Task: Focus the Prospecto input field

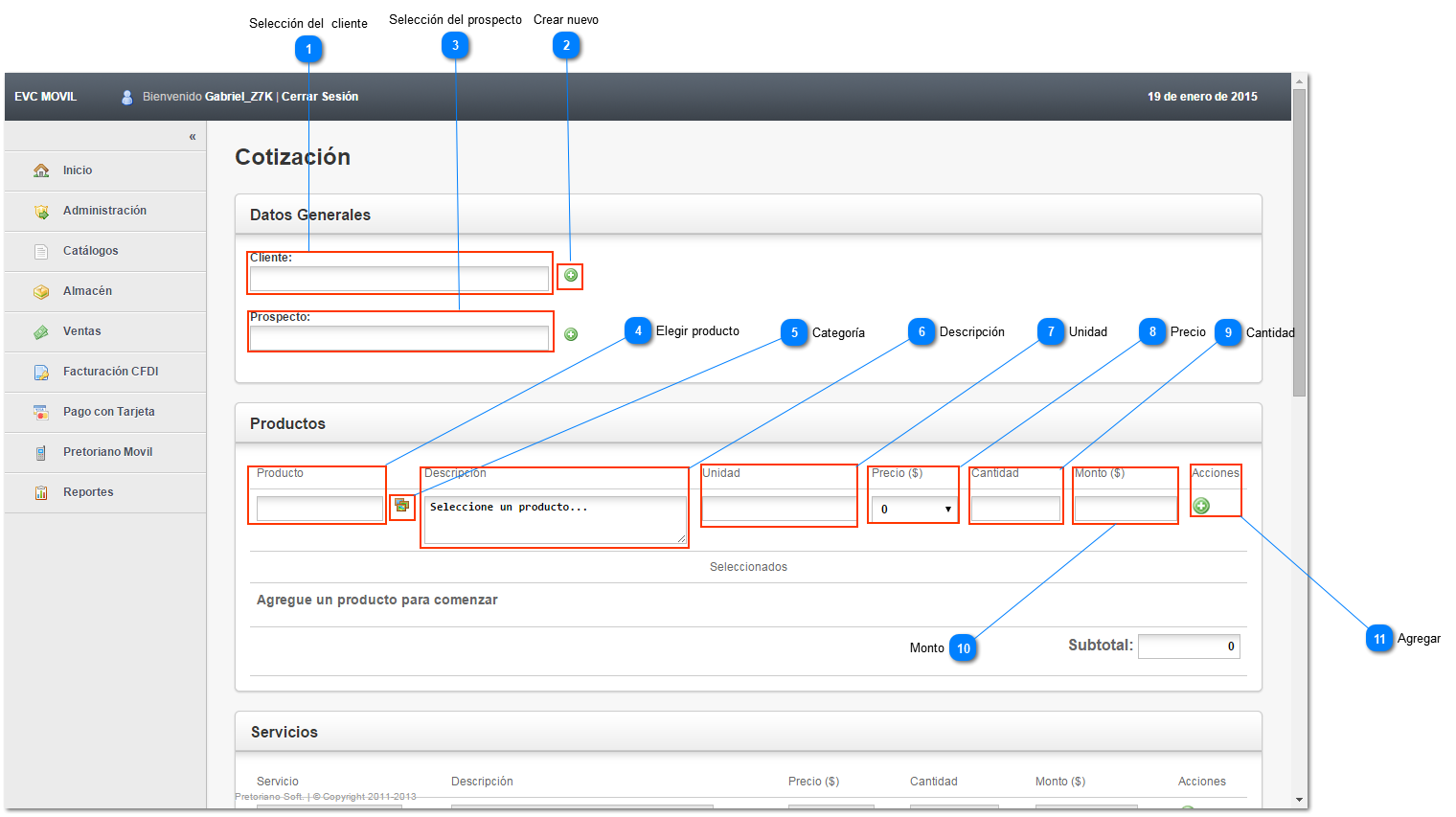Action: click(399, 338)
